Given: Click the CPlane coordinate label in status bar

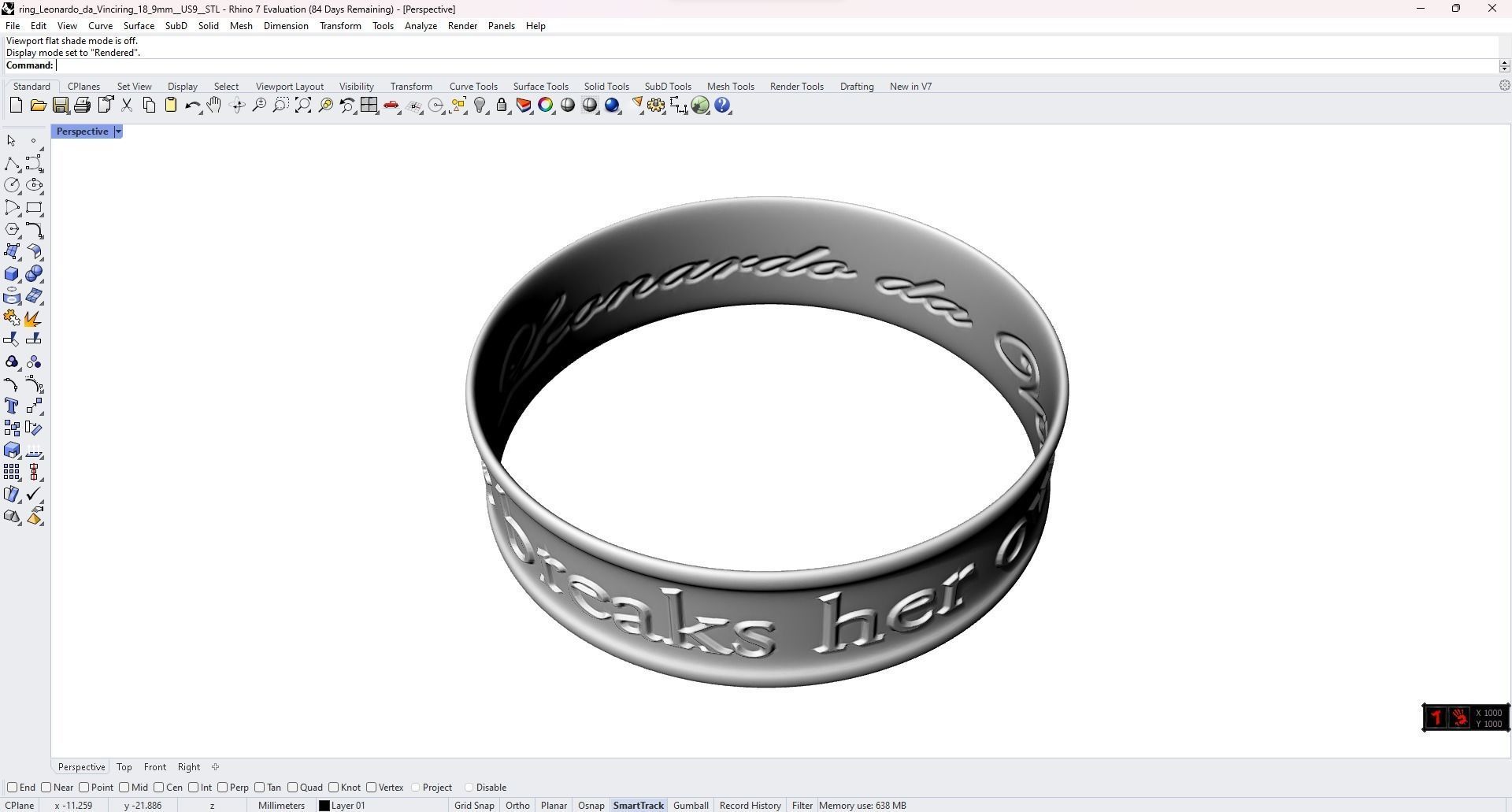Looking at the screenshot, I should click(x=20, y=806).
